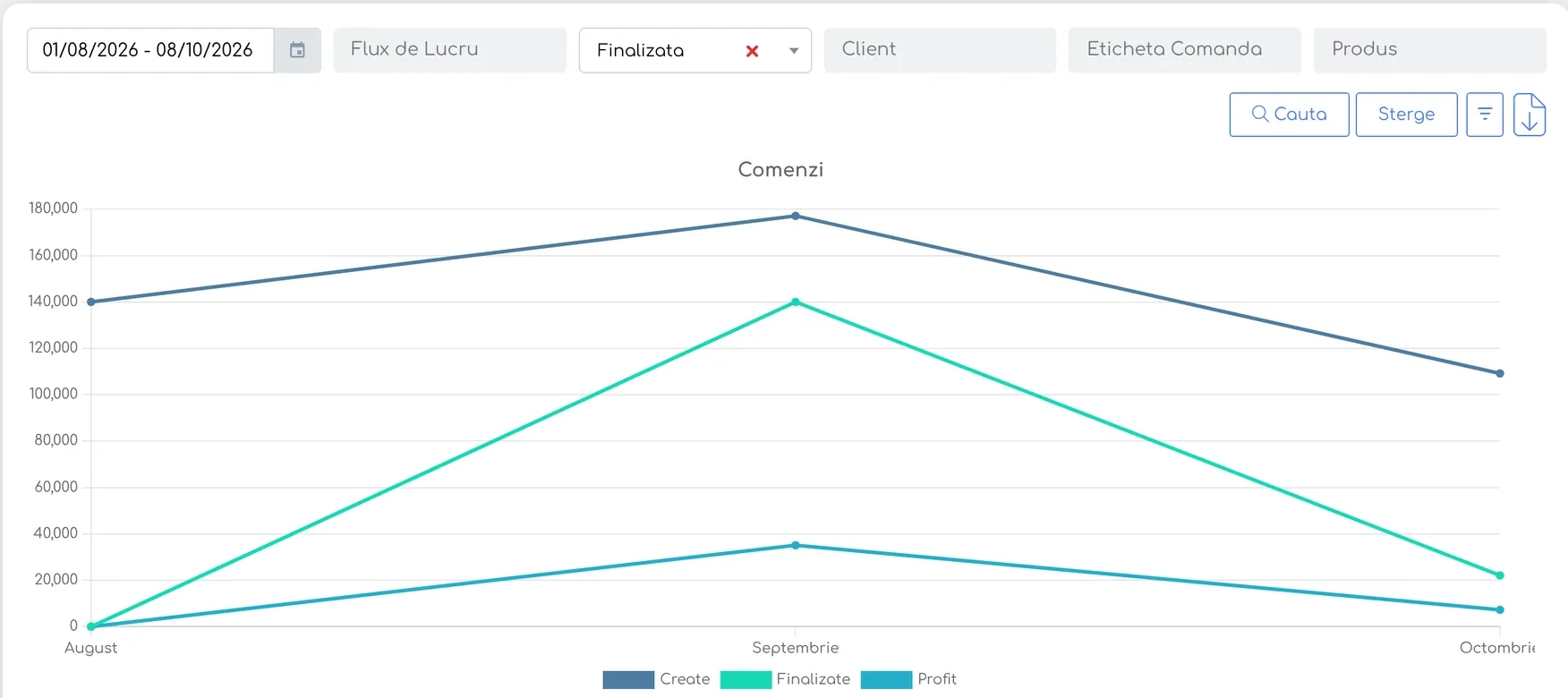Download report via file export icon
Screen dimensions: 1568x698
click(1530, 115)
